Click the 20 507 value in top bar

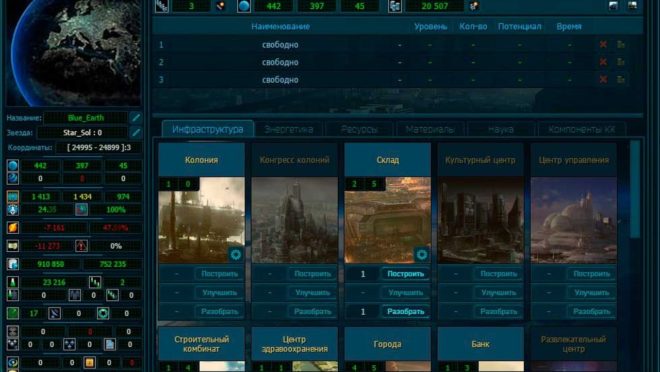pyautogui.click(x=434, y=6)
